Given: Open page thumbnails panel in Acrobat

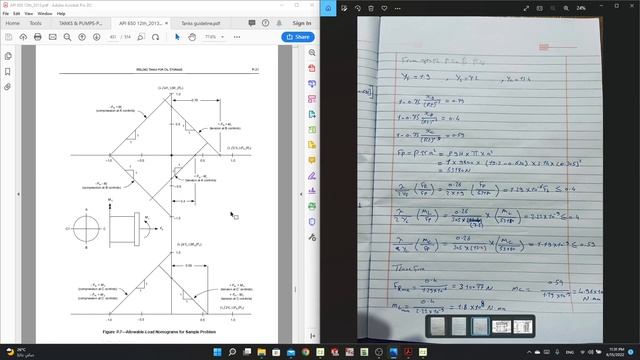Looking at the screenshot, I should [8, 56].
